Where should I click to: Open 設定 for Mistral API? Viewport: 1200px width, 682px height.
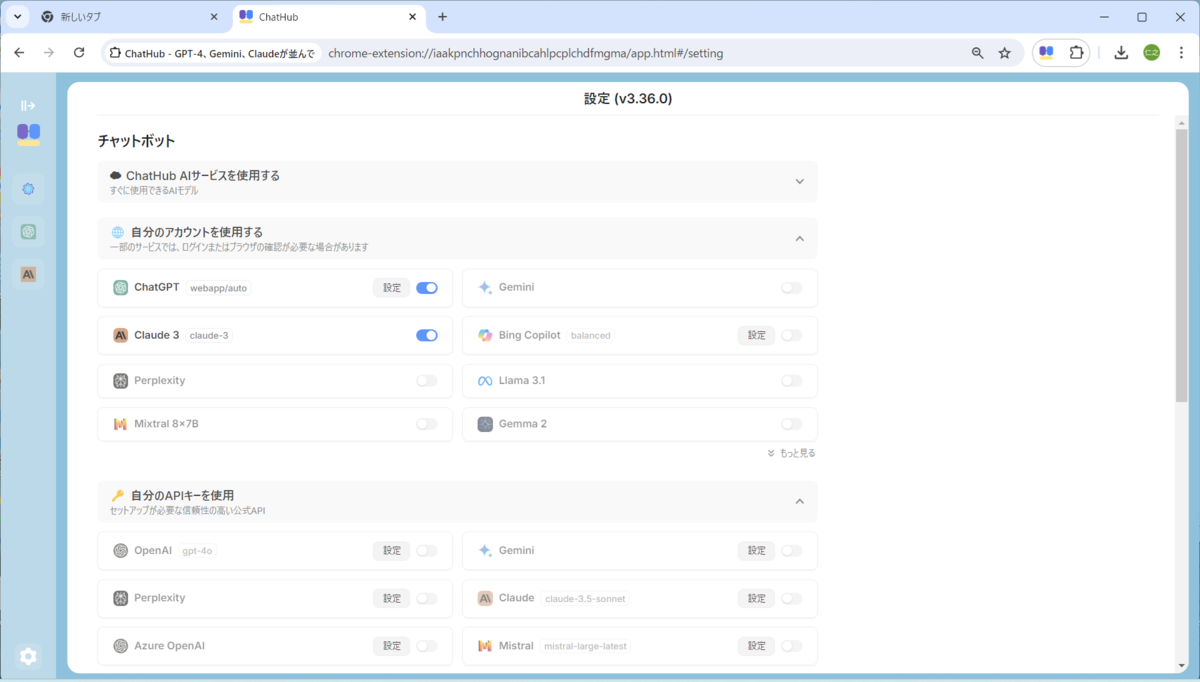(x=756, y=646)
